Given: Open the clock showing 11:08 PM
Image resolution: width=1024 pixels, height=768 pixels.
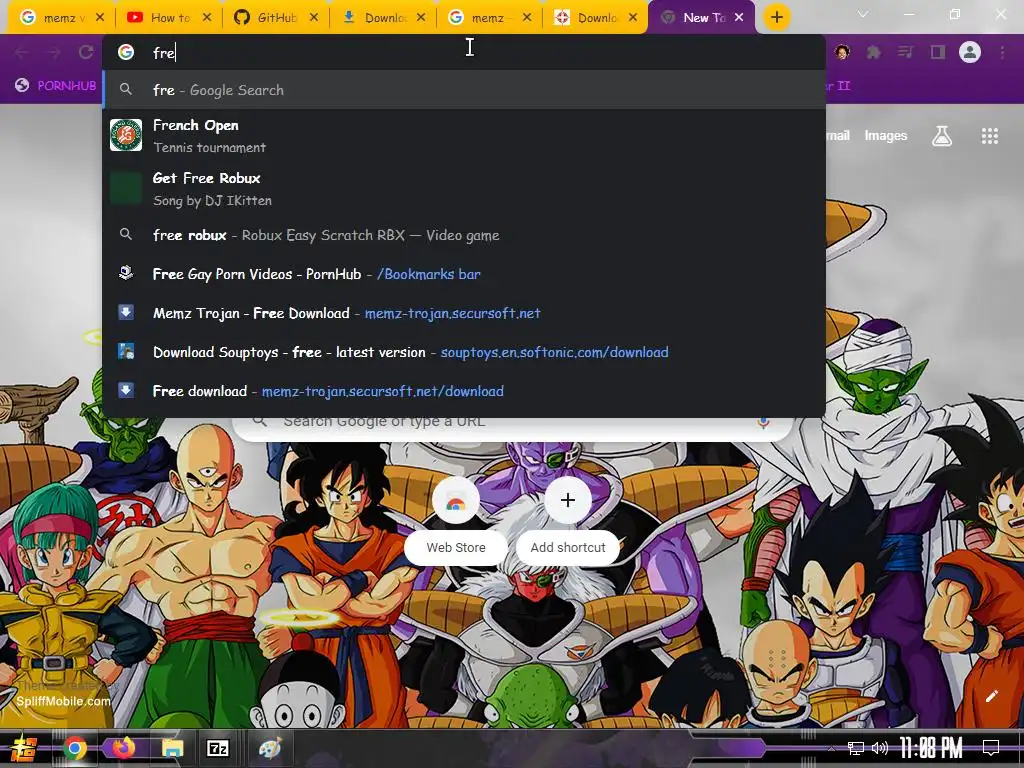Looking at the screenshot, I should pos(931,748).
